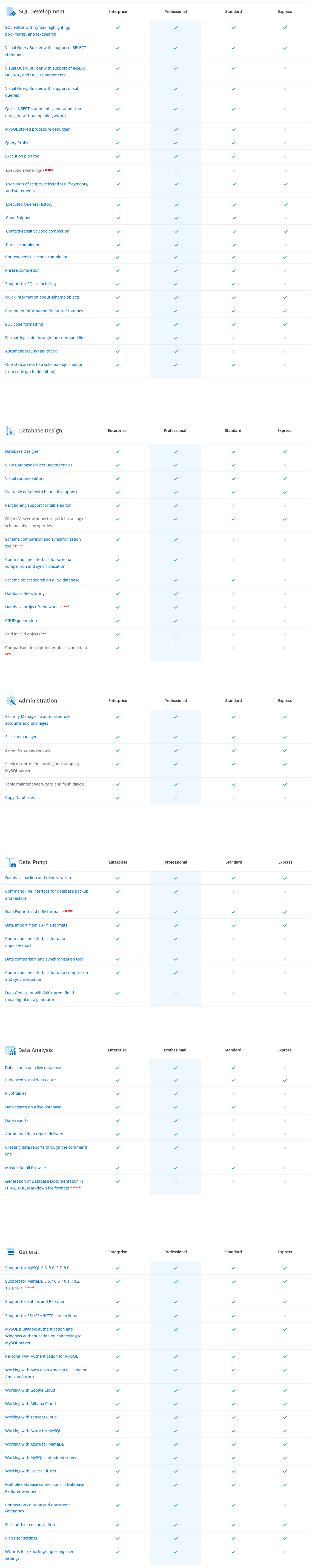Click the Data Analysis chart icon
Screen dimensions: 315x1568
(x=10, y=1050)
